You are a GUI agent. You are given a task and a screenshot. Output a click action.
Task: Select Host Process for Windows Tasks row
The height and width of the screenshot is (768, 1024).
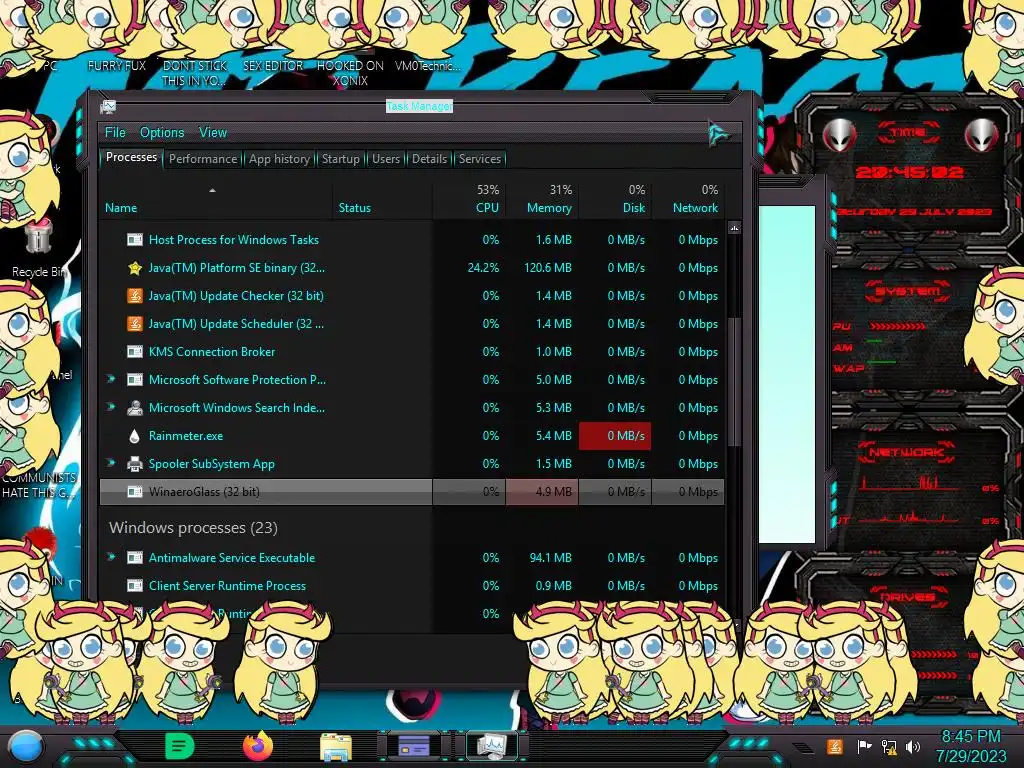412,240
